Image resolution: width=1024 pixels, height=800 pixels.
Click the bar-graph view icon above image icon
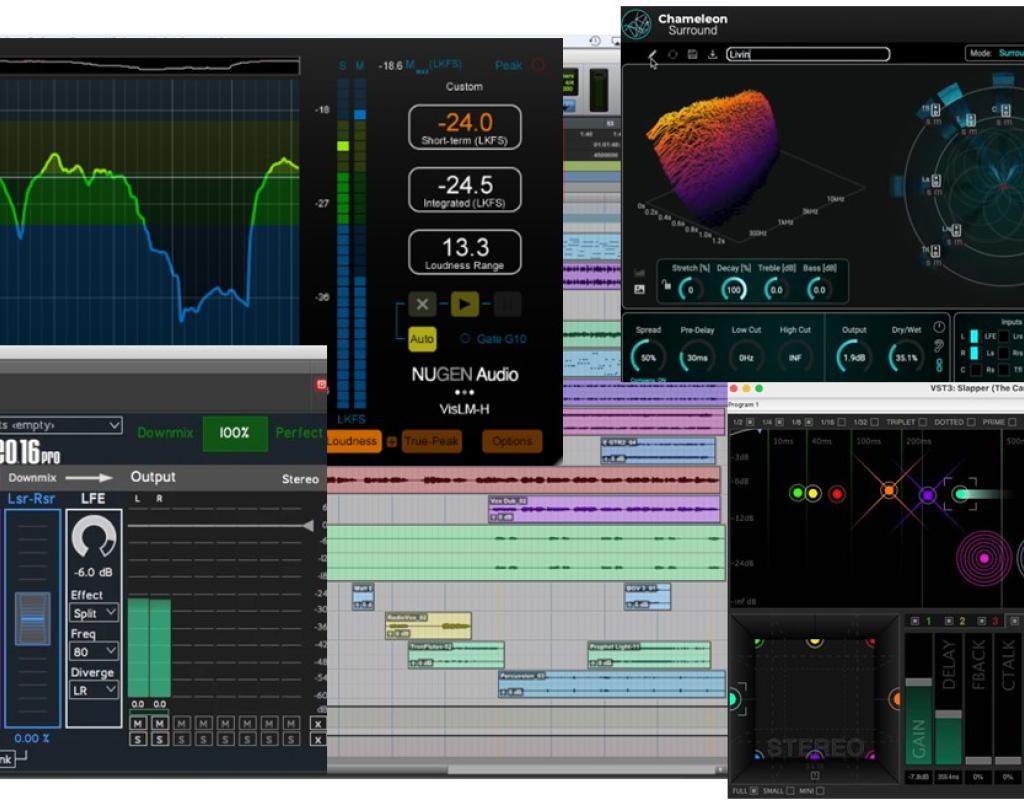click(x=639, y=274)
